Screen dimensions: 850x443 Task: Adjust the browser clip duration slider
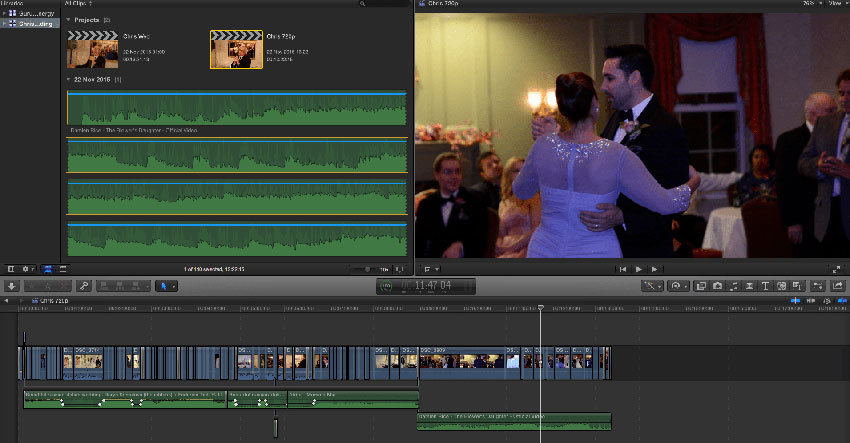click(367, 269)
